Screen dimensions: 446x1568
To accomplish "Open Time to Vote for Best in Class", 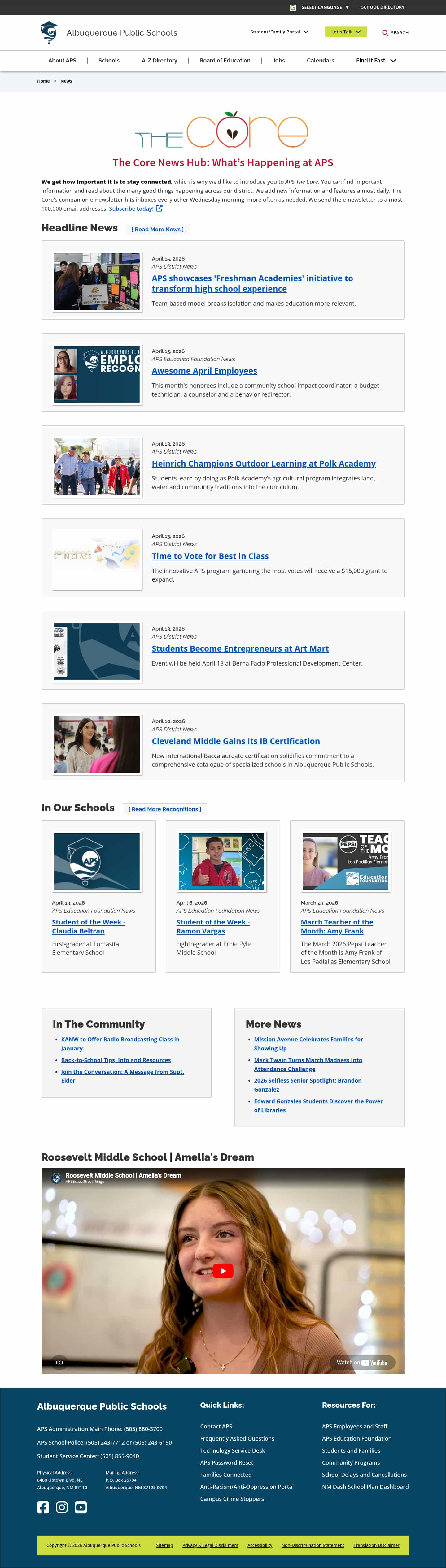I will point(210,556).
